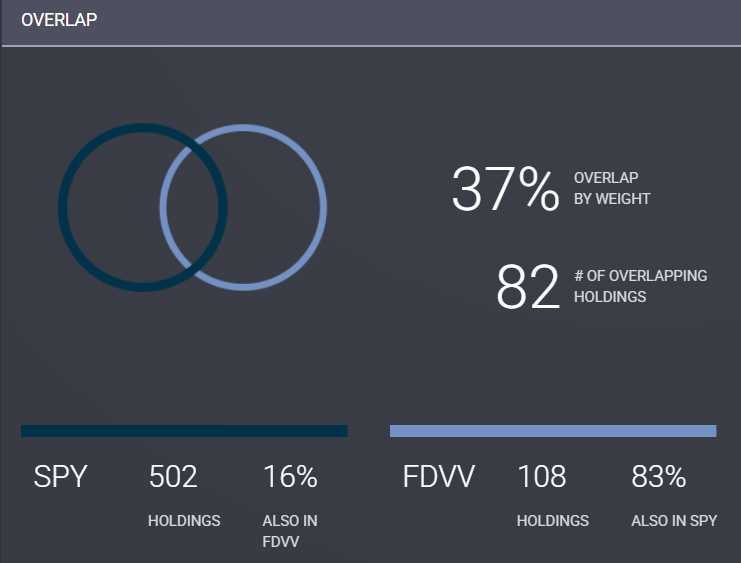Click the HOLDINGS label under 502
741x563 pixels.
184,521
